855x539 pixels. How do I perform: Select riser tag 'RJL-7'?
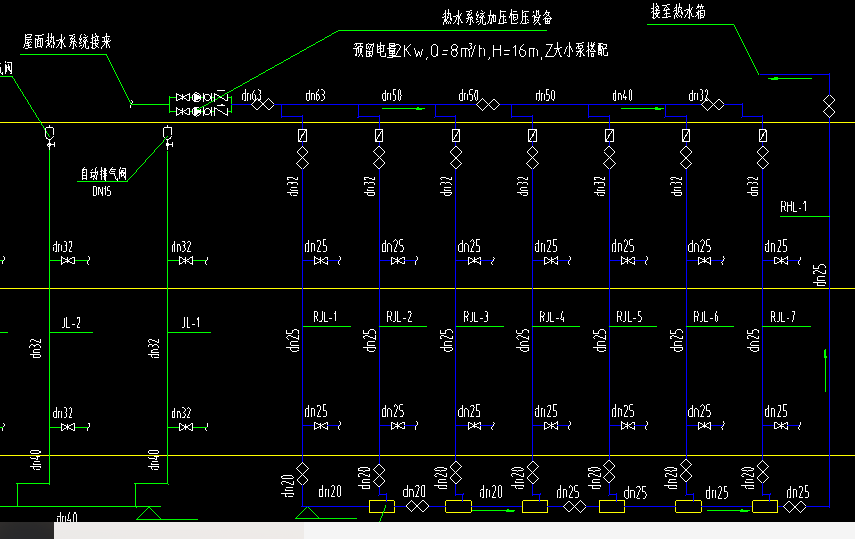click(x=782, y=317)
